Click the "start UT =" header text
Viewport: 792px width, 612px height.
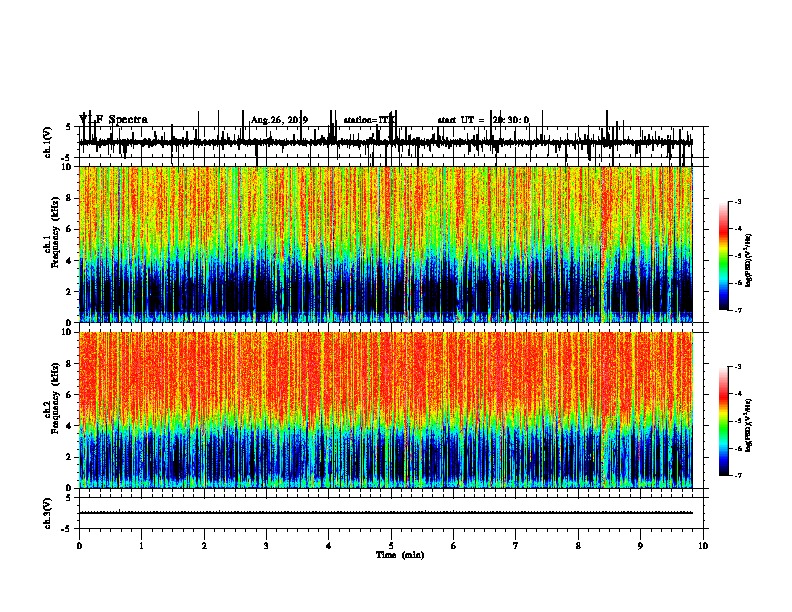461,120
